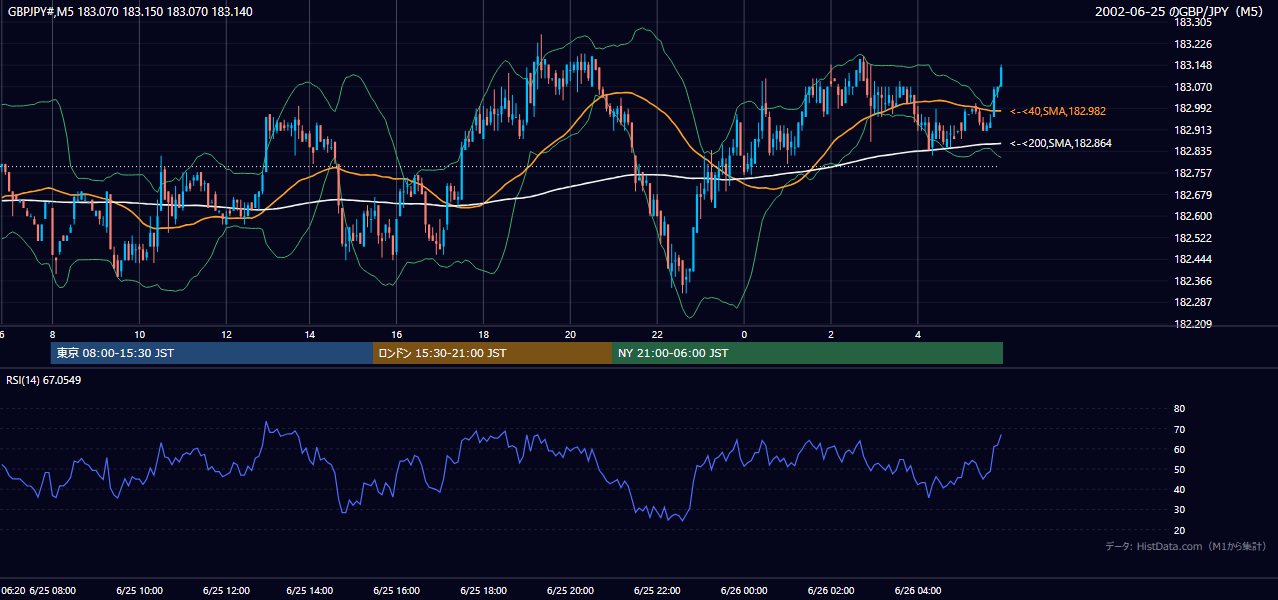Screen dimensions: 1278x600
Task: Click the 6/25 18:00 time axis label
Action: click(x=484, y=590)
